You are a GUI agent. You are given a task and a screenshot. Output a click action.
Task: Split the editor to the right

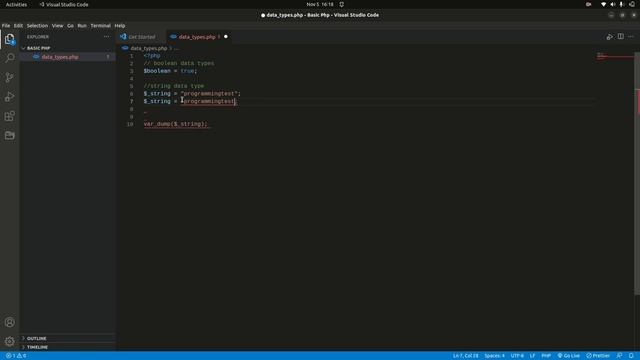coord(620,36)
